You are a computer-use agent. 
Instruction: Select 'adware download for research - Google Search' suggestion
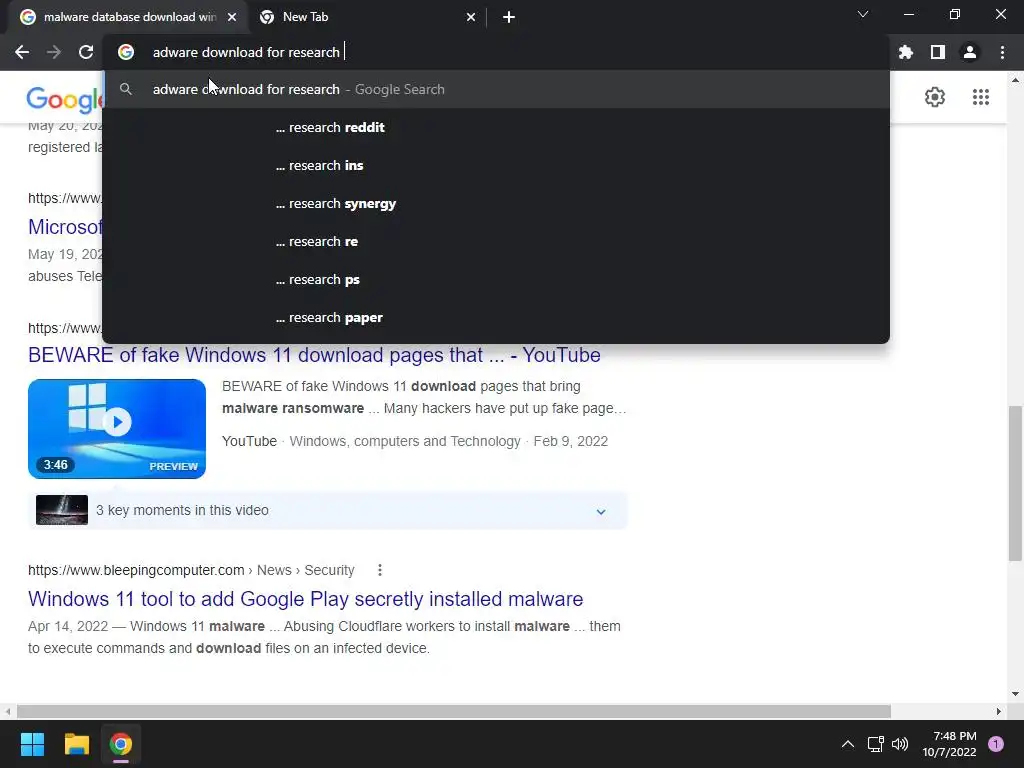(496, 89)
